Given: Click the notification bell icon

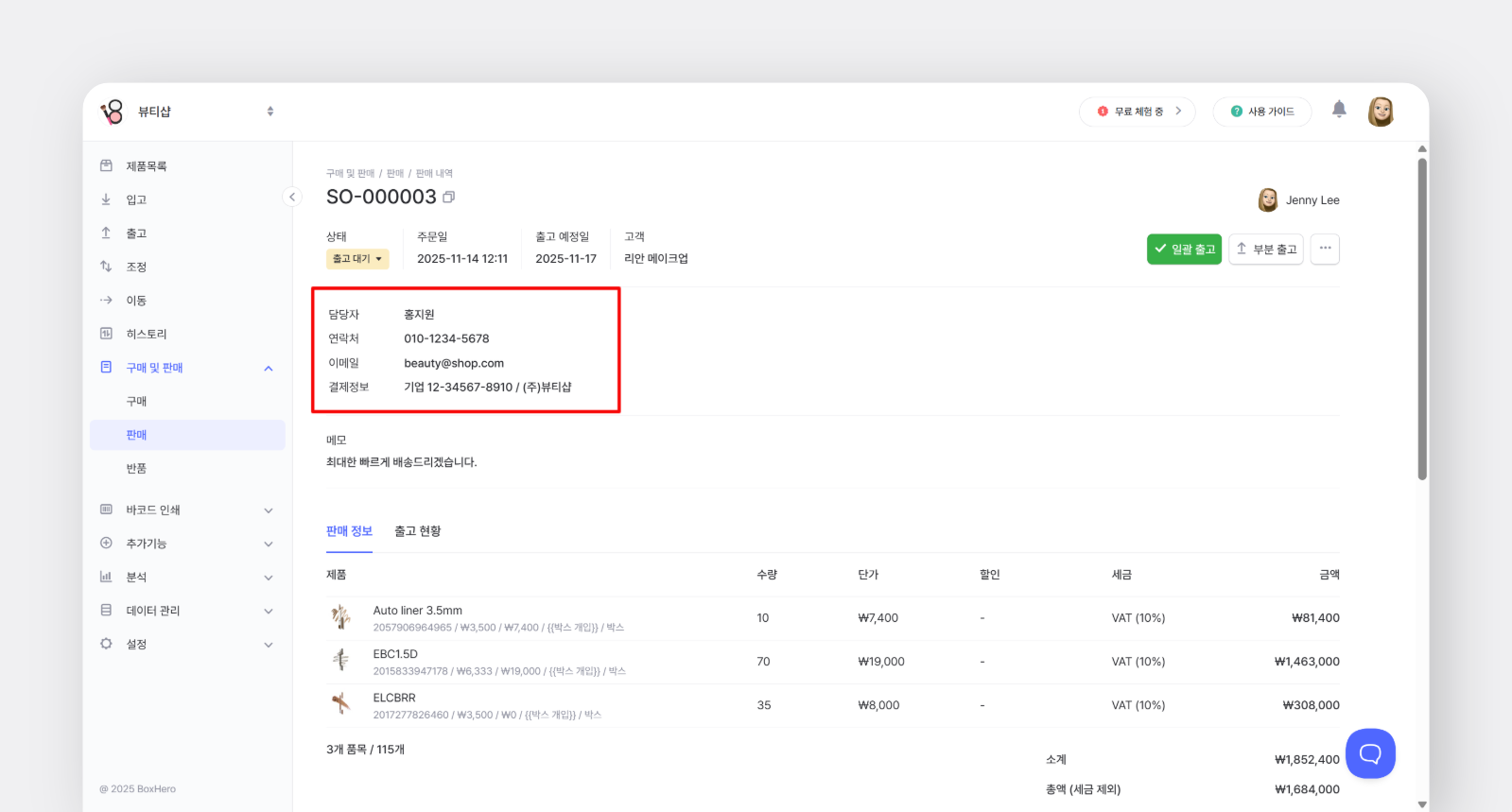Looking at the screenshot, I should pos(1339,110).
